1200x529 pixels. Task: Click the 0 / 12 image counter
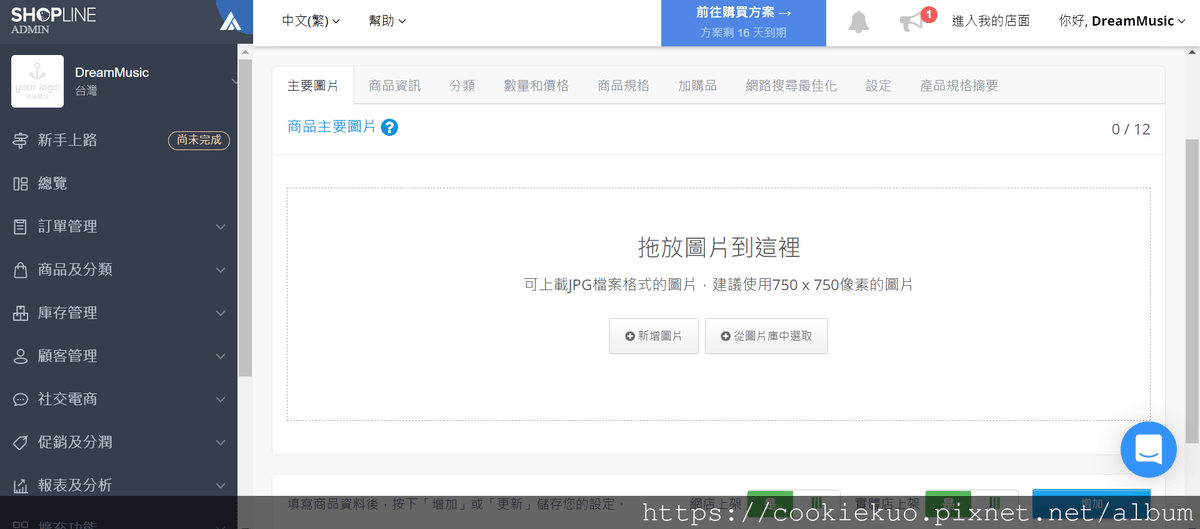pyautogui.click(x=1131, y=129)
